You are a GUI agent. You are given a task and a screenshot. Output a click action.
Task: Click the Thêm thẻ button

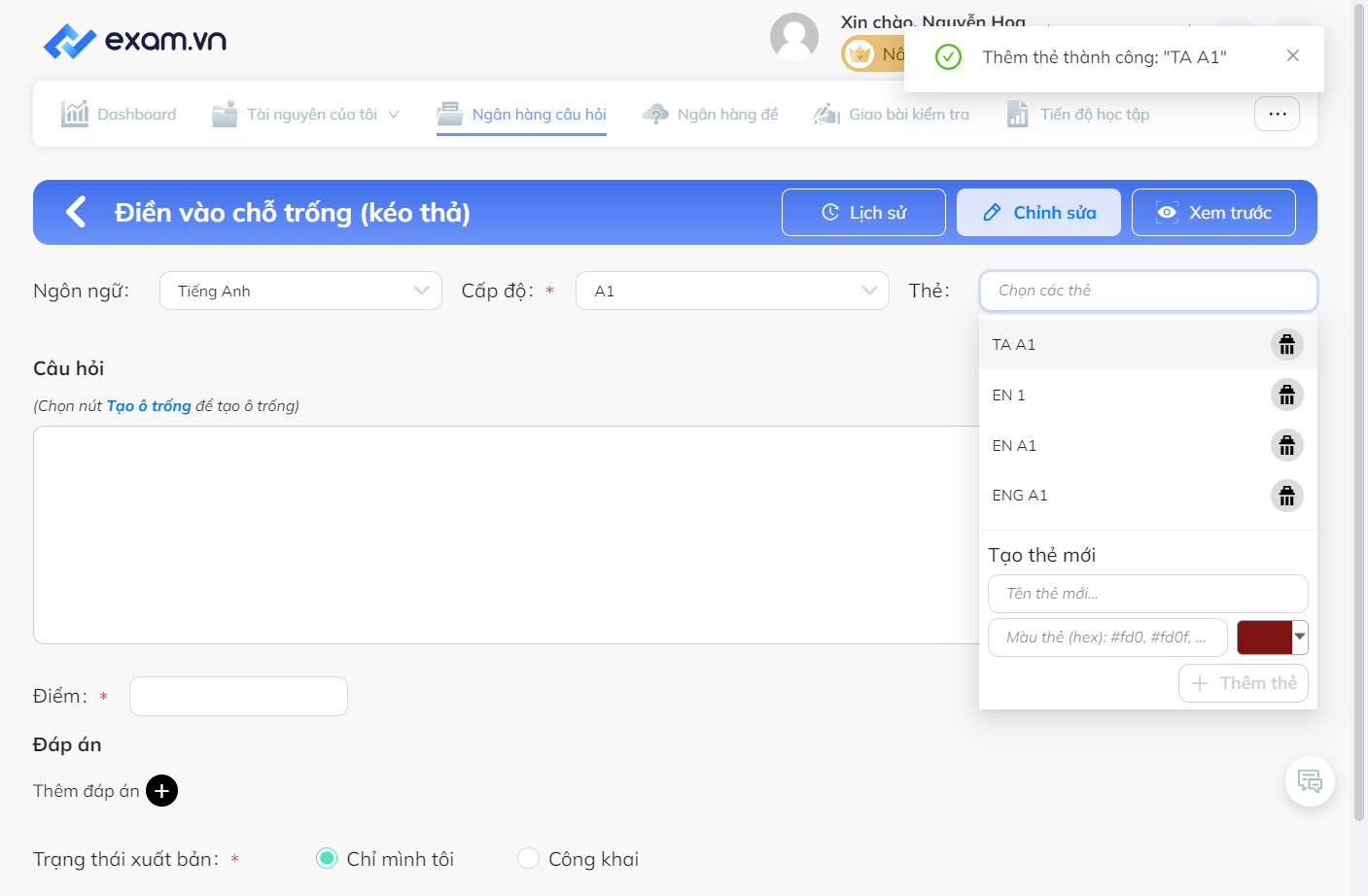click(1244, 683)
